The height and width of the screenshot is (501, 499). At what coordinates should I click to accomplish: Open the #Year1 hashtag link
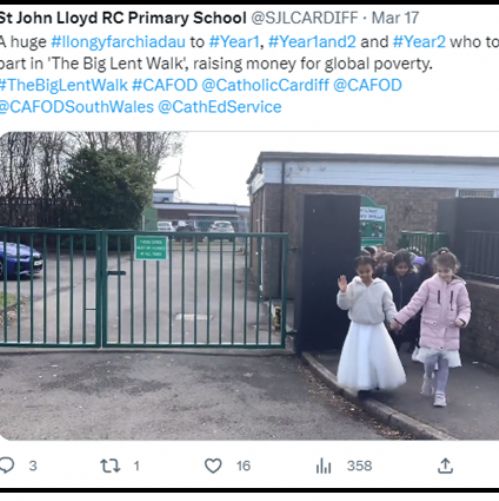(x=234, y=42)
